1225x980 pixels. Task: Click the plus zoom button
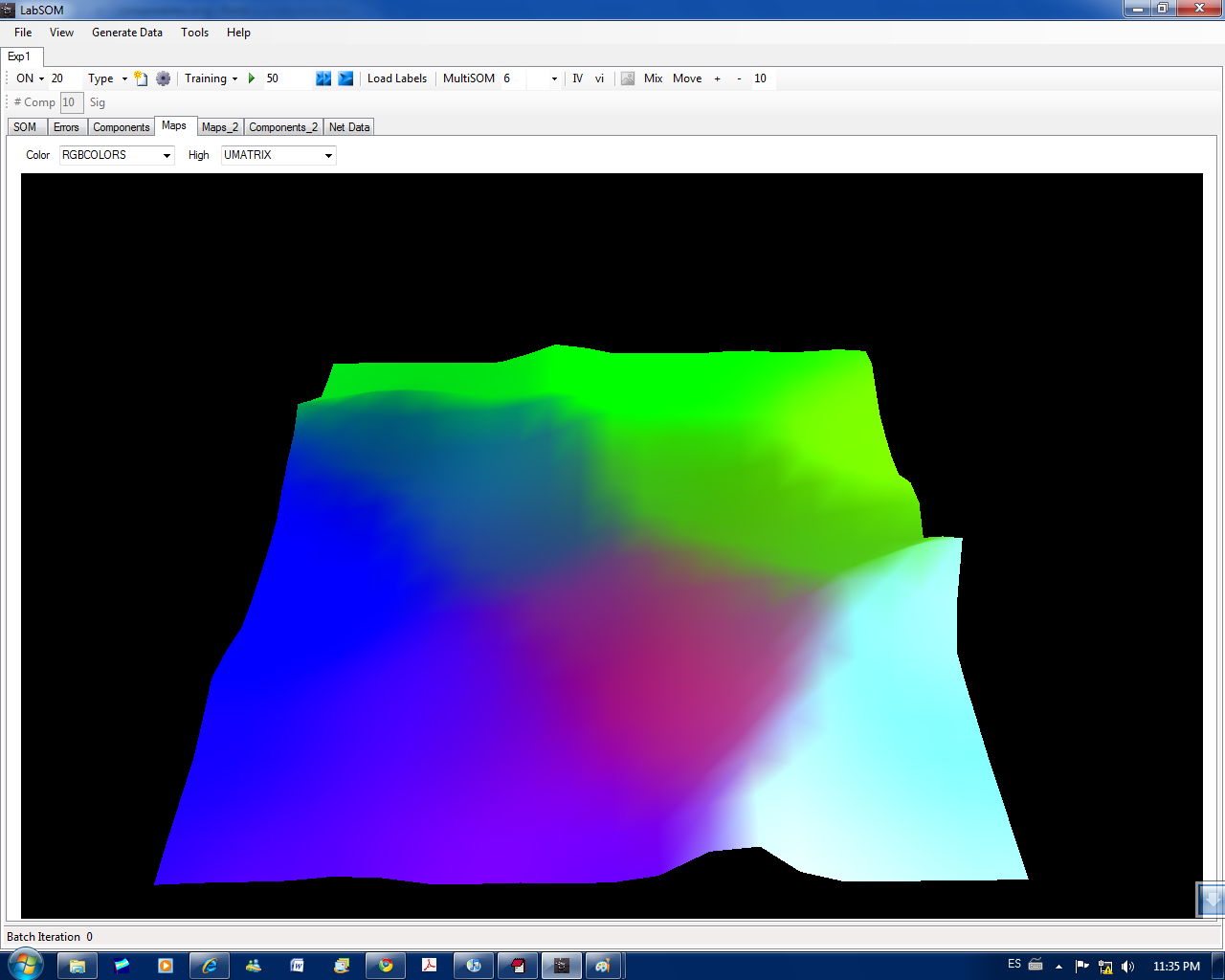717,78
